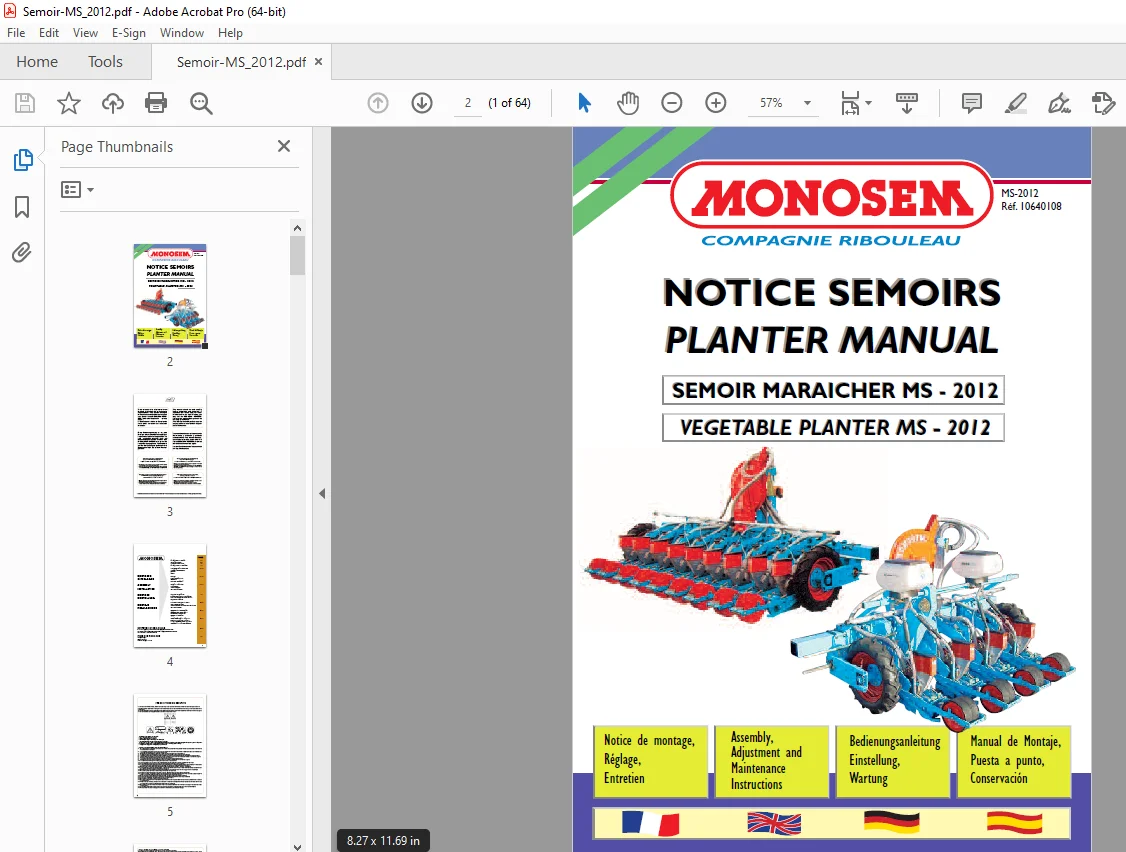
Task: Expand the fit page options dropdown
Action: 868,103
